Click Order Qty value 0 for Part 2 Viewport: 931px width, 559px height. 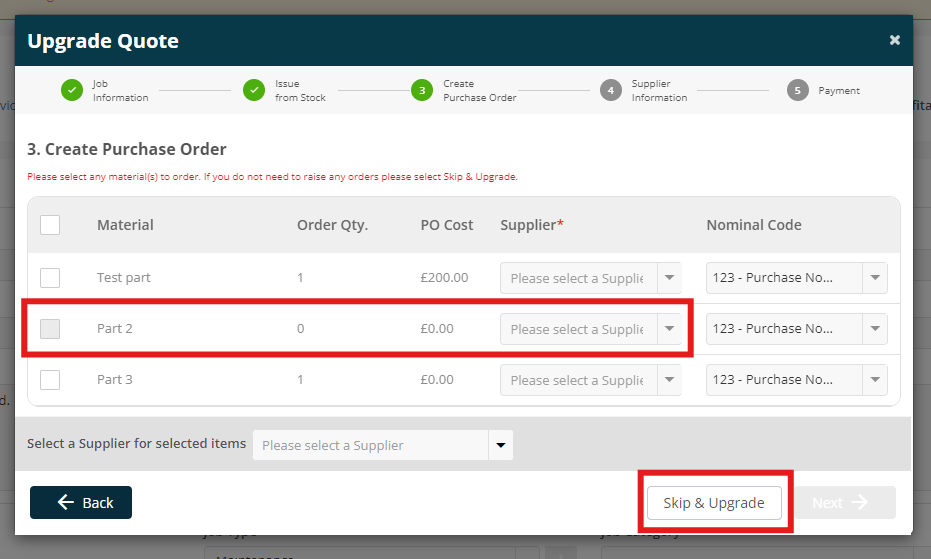tap(300, 329)
